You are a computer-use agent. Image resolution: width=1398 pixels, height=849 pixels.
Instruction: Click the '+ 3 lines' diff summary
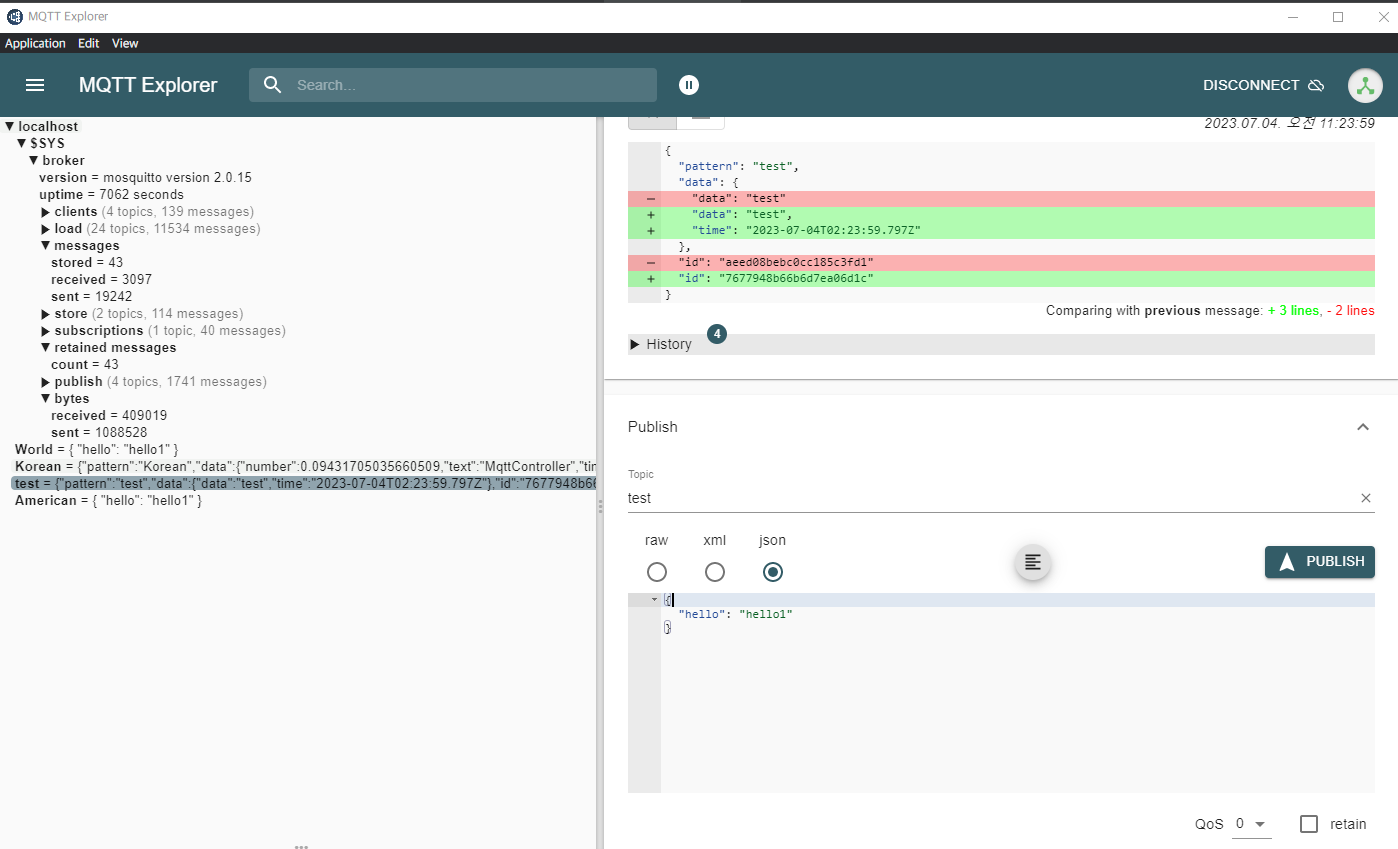[1293, 311]
